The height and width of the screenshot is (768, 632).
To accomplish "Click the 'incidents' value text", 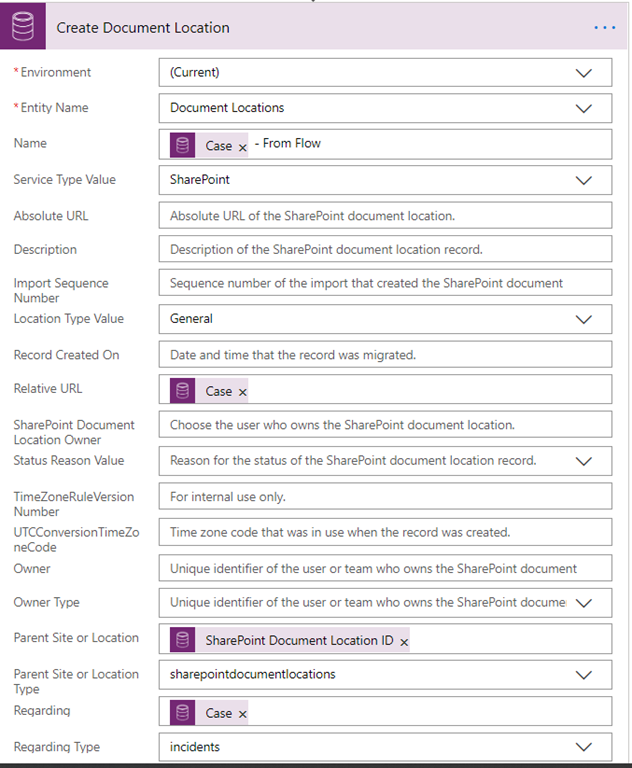I will (195, 747).
